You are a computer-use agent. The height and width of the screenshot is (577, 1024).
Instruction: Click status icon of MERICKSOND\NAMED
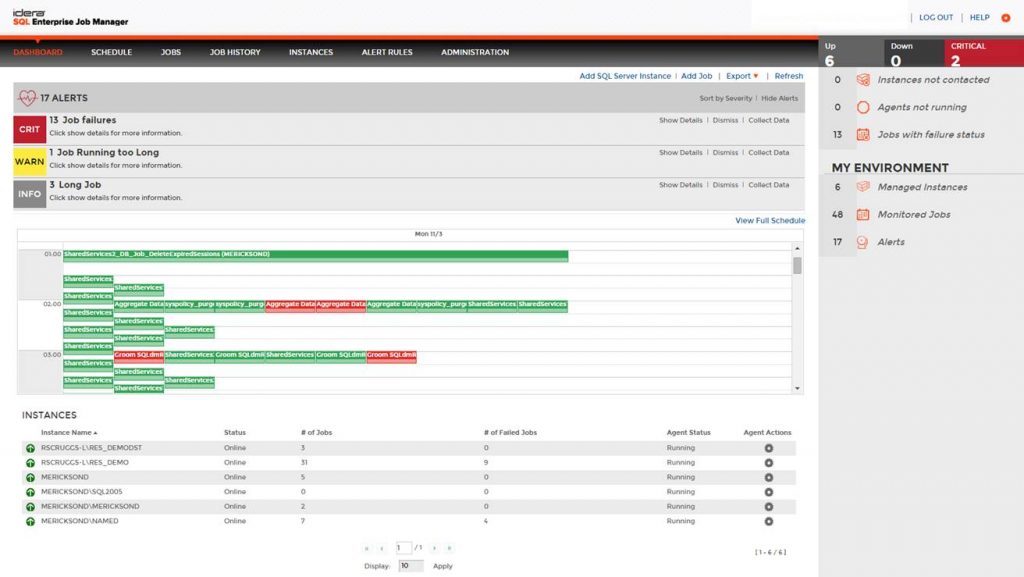(x=30, y=522)
